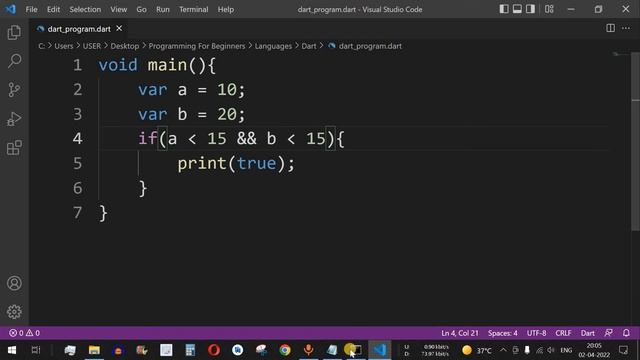The height and width of the screenshot is (360, 640).
Task: Click line number 1 in the gutter
Action: 78,65
